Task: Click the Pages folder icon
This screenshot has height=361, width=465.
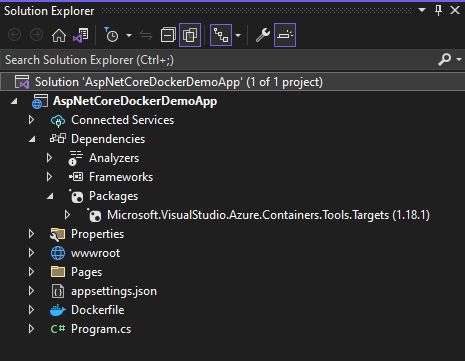Action: coord(58,272)
